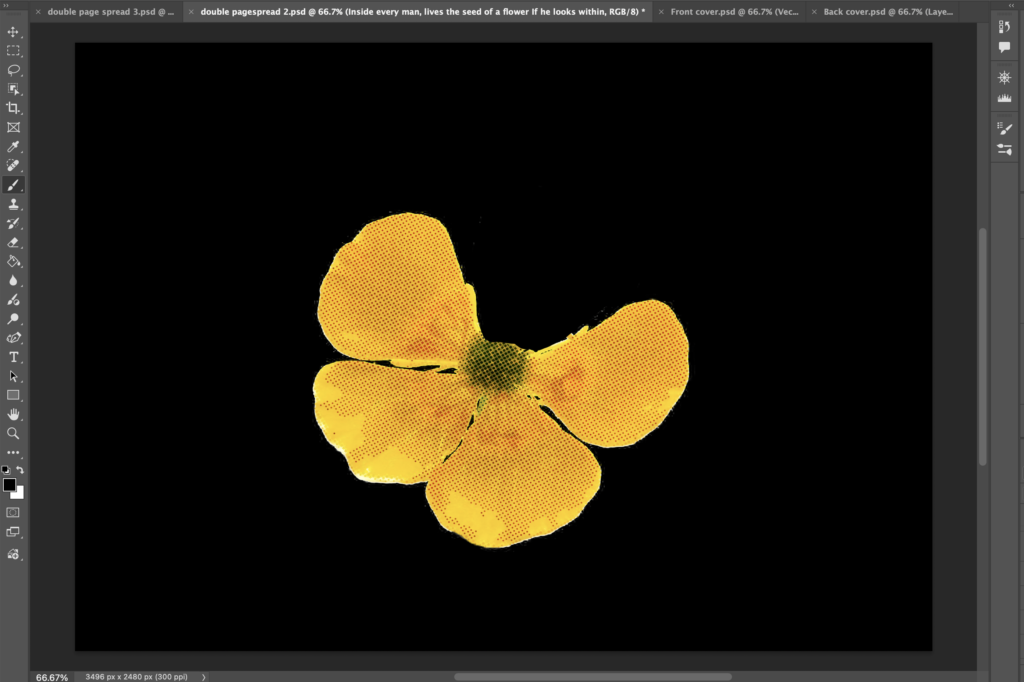Select the Eyedropper tool
This screenshot has height=682, width=1024.
click(14, 146)
